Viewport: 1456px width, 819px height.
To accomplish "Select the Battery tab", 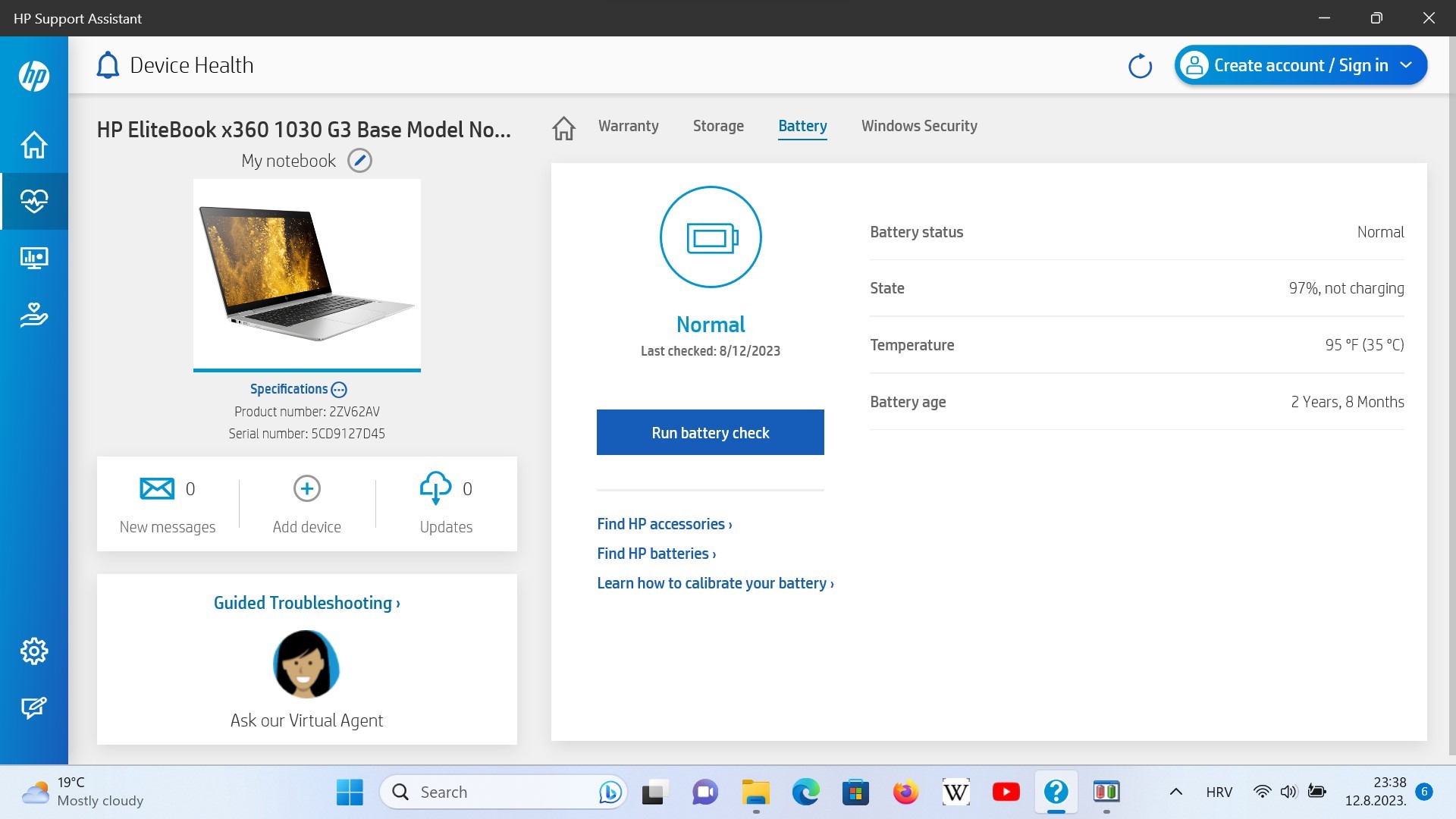I will coord(802,126).
